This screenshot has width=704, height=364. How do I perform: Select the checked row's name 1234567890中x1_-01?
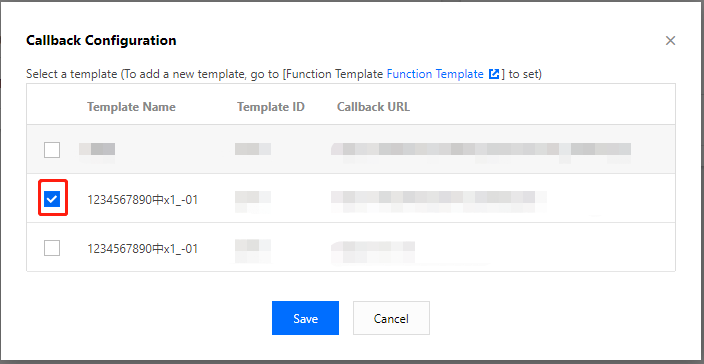[142, 199]
